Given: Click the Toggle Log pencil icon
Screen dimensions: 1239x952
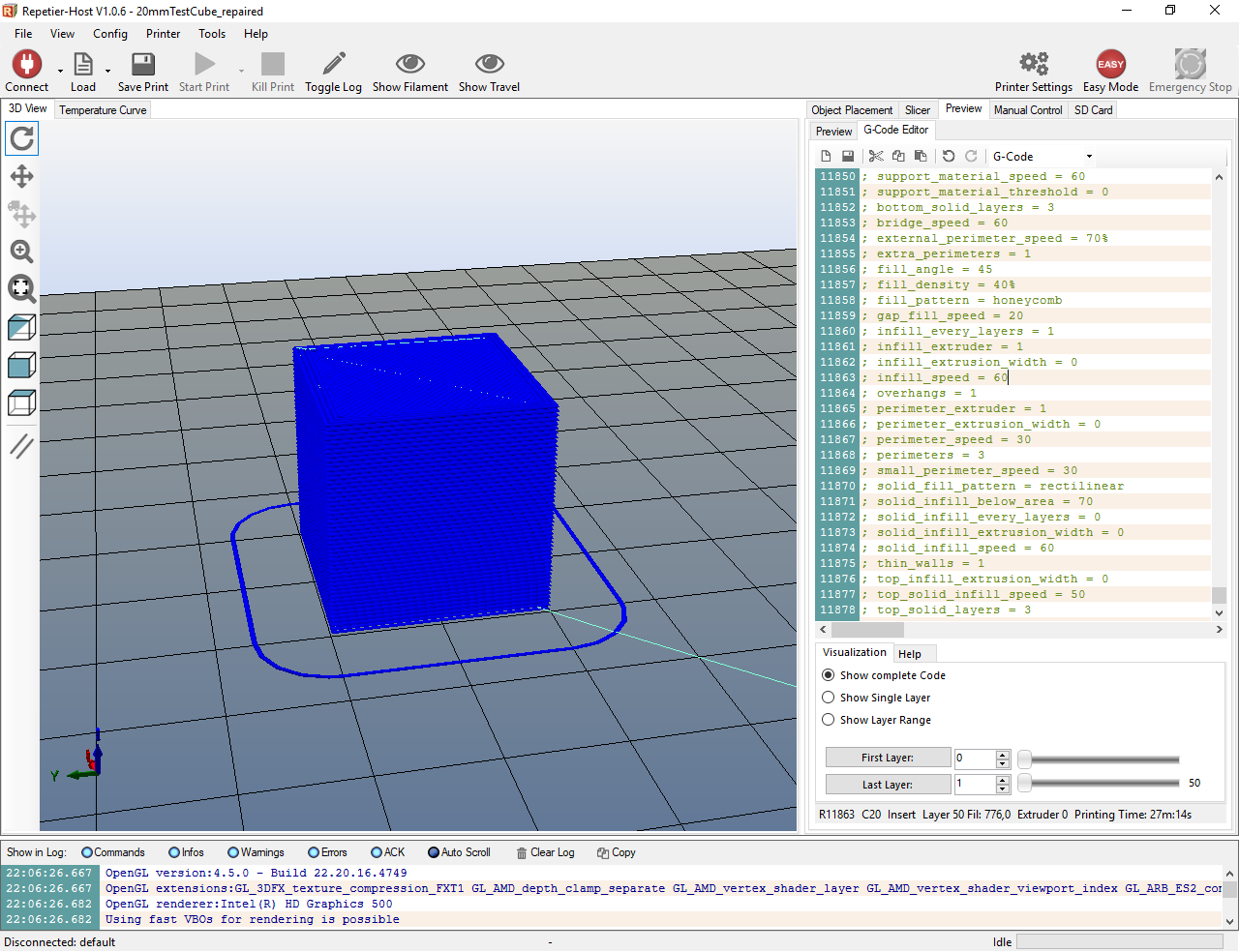Looking at the screenshot, I should click(333, 65).
